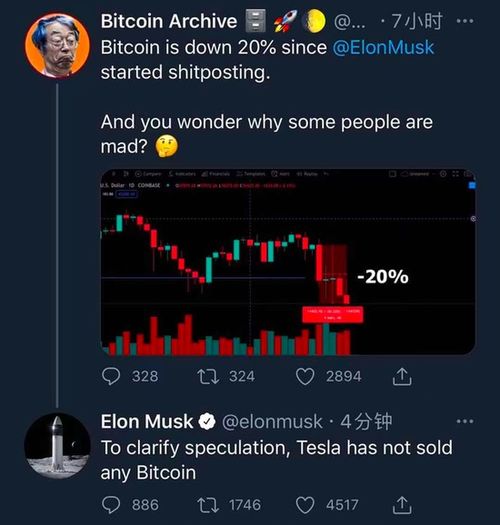Open Bitcoin Archive profile picture

pos(58,45)
